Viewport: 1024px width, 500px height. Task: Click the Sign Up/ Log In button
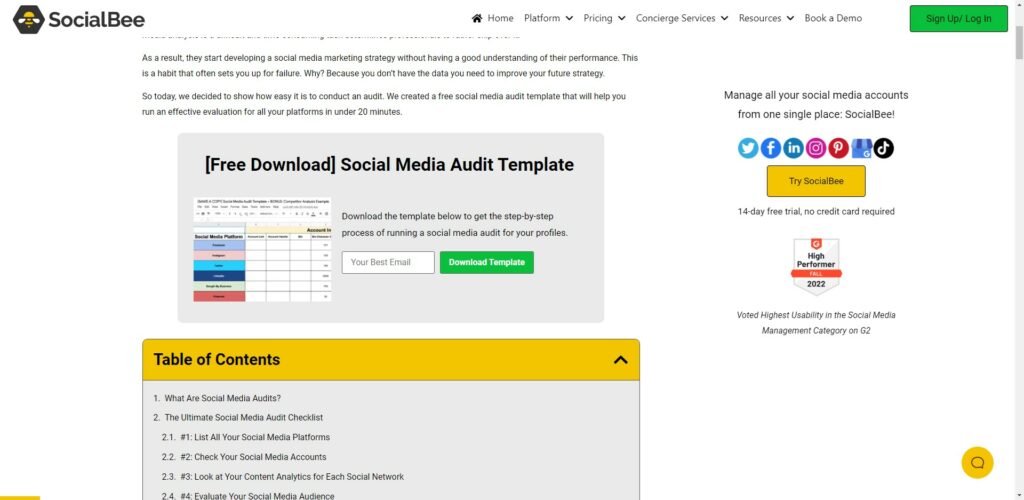(x=958, y=18)
